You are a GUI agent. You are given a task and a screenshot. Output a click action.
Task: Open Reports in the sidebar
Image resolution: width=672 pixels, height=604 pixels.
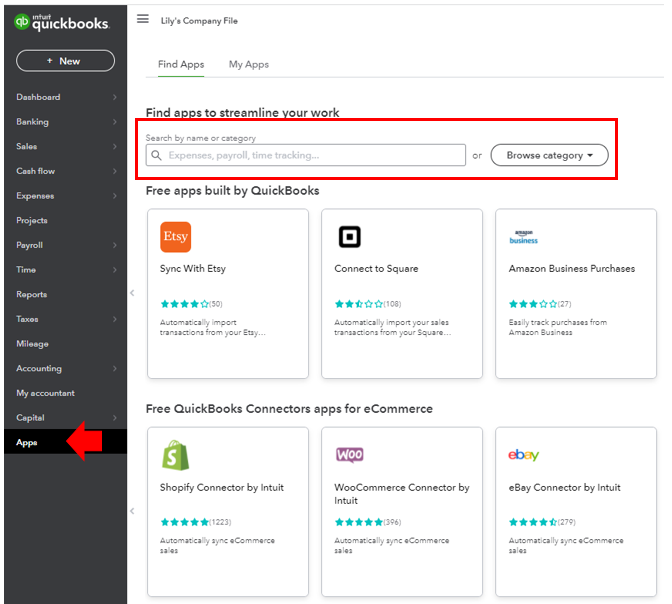coord(31,294)
